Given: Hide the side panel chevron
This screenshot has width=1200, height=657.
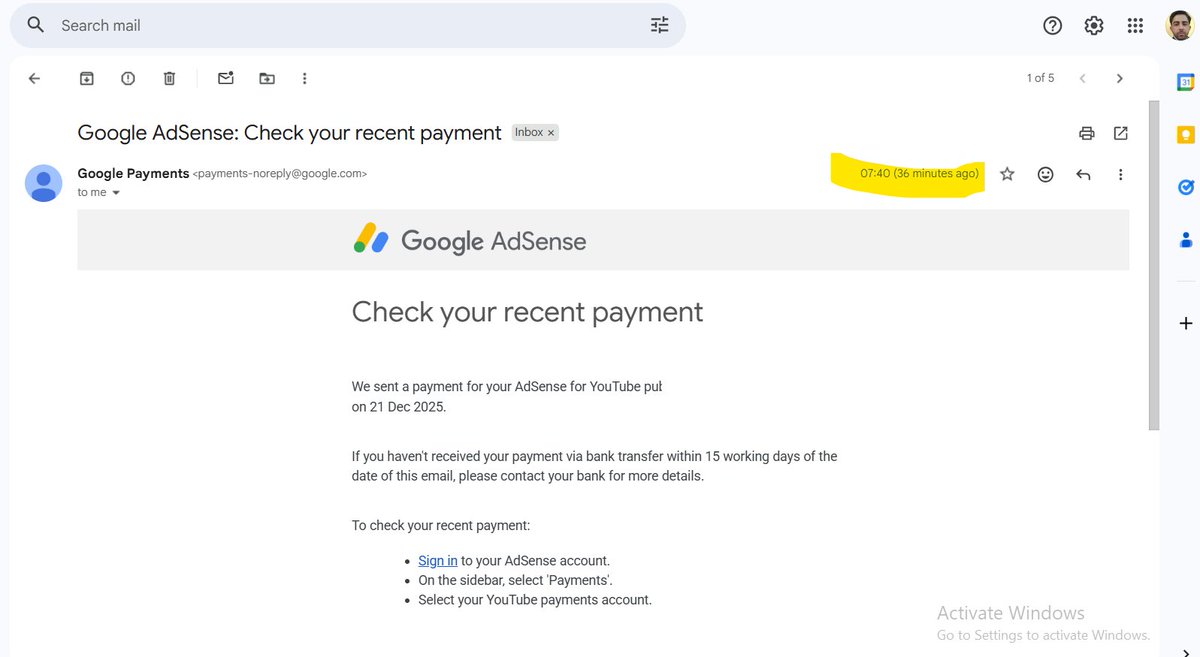Looking at the screenshot, I should point(1186,651).
